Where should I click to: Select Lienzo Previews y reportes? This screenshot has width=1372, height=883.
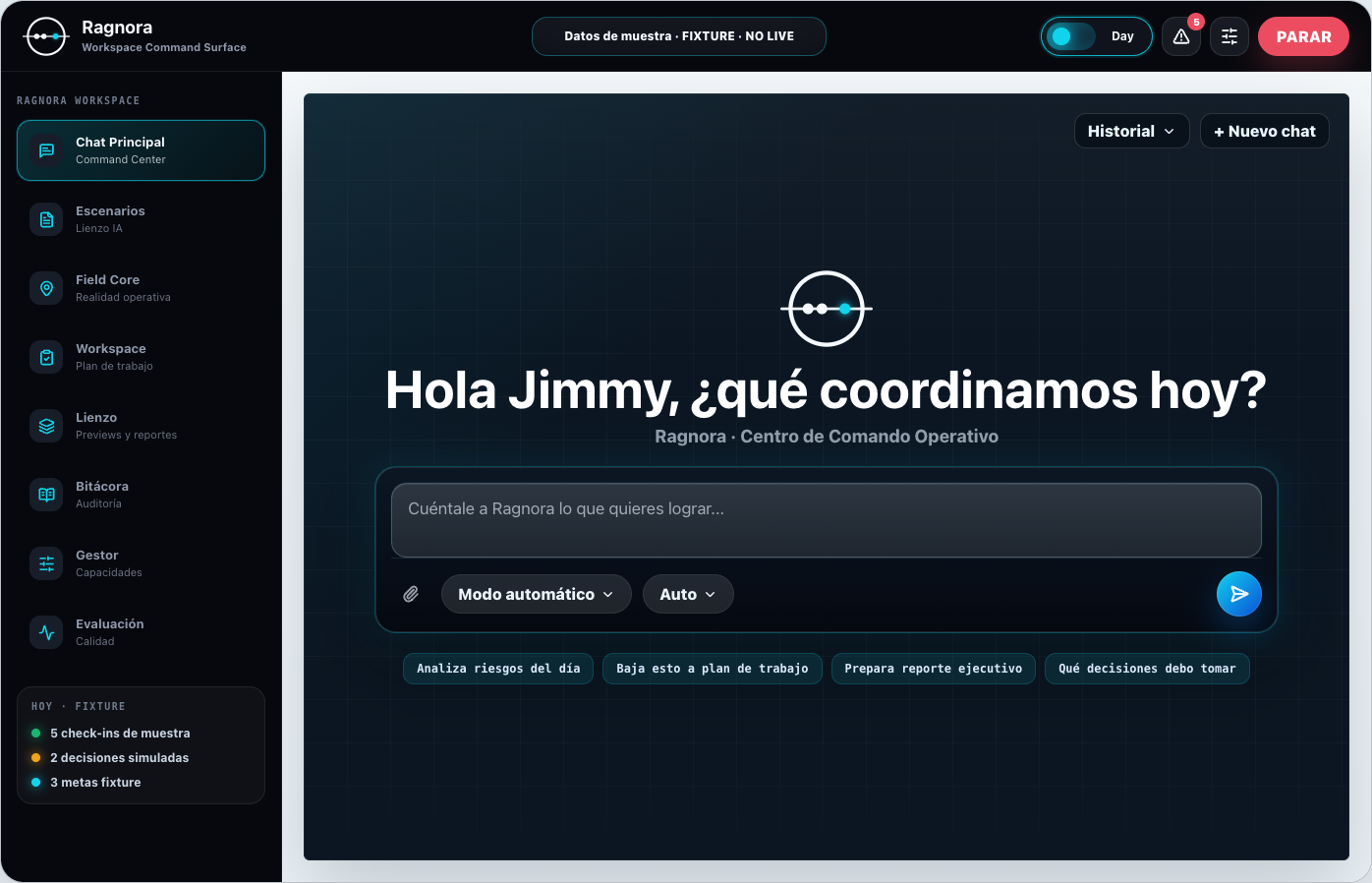coord(142,426)
